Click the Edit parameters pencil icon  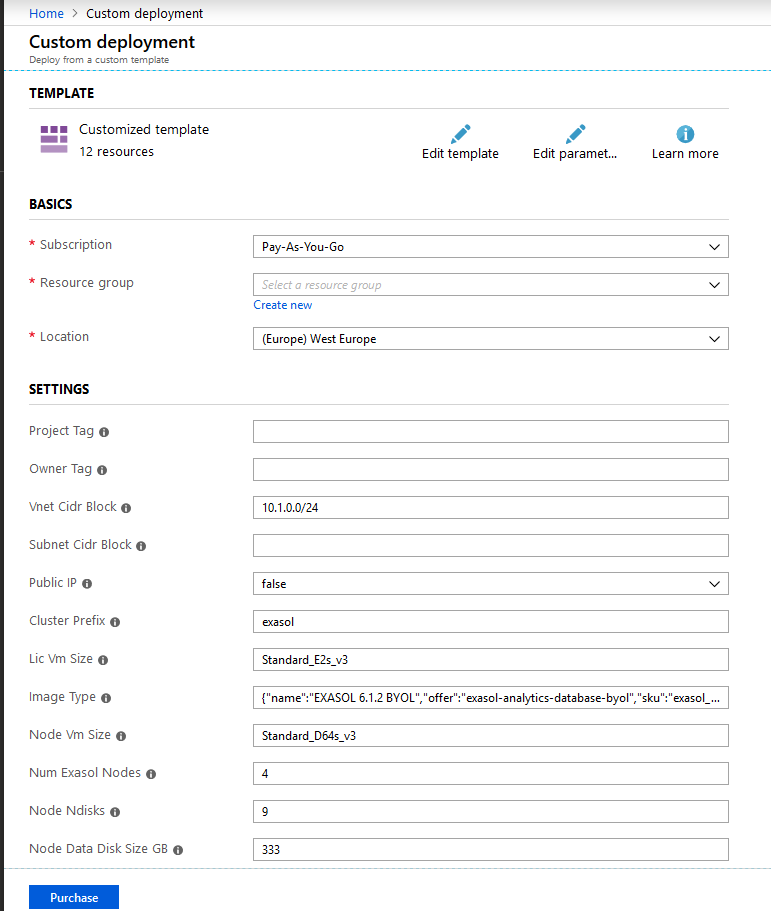(x=574, y=134)
